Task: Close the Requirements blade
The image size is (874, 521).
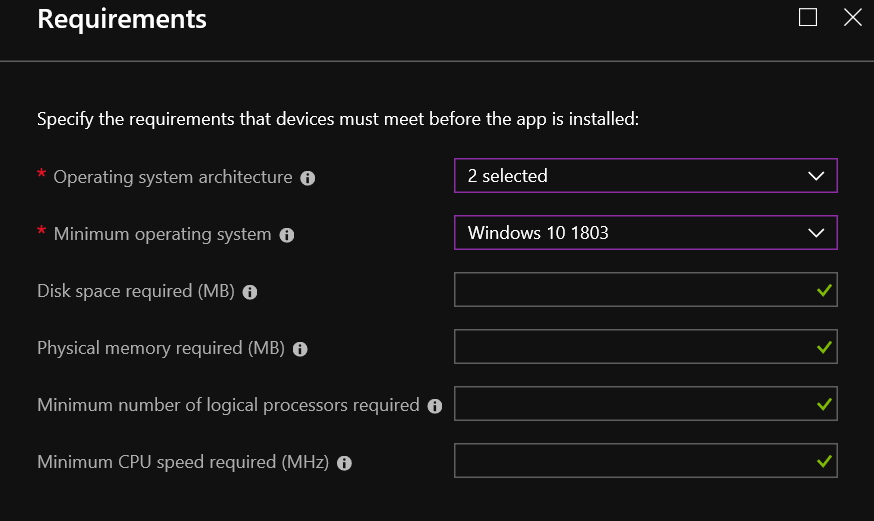Action: [853, 17]
